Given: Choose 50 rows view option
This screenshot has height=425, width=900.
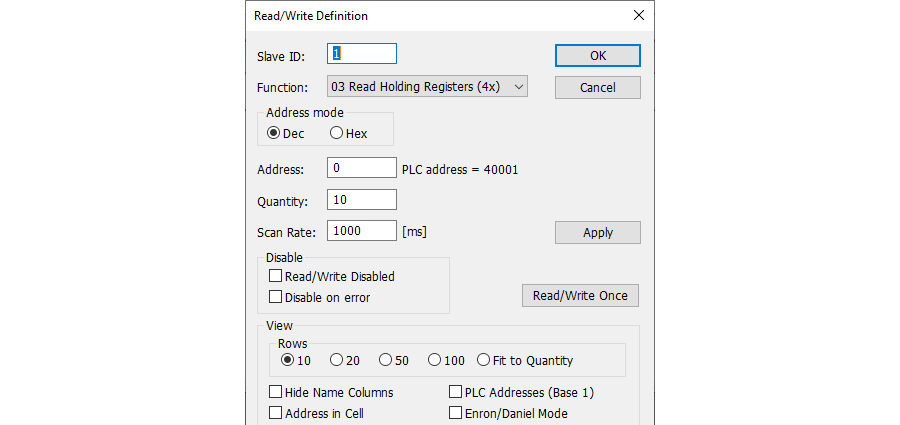Looking at the screenshot, I should [394, 361].
